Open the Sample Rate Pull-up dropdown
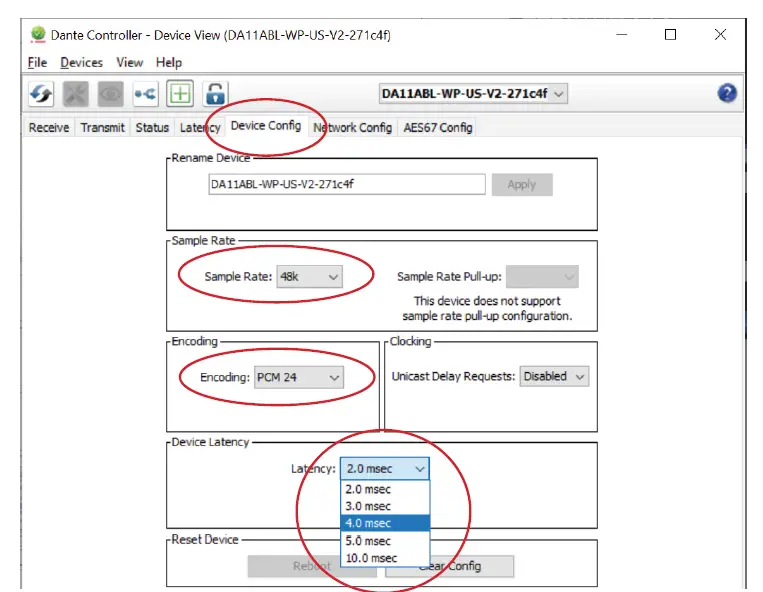This screenshot has height=592, width=763. tap(542, 277)
